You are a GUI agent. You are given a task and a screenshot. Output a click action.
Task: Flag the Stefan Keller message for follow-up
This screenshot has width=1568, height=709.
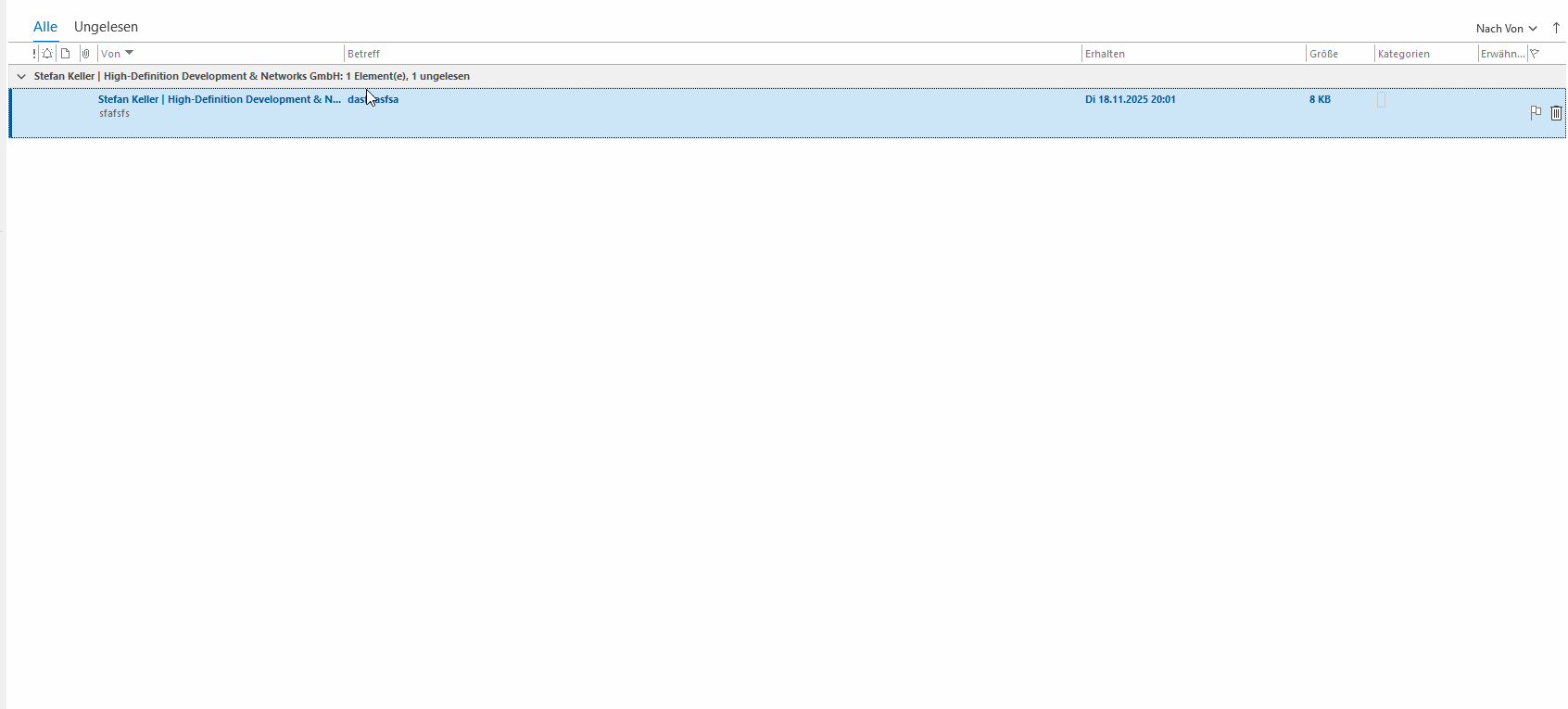[x=1536, y=112]
